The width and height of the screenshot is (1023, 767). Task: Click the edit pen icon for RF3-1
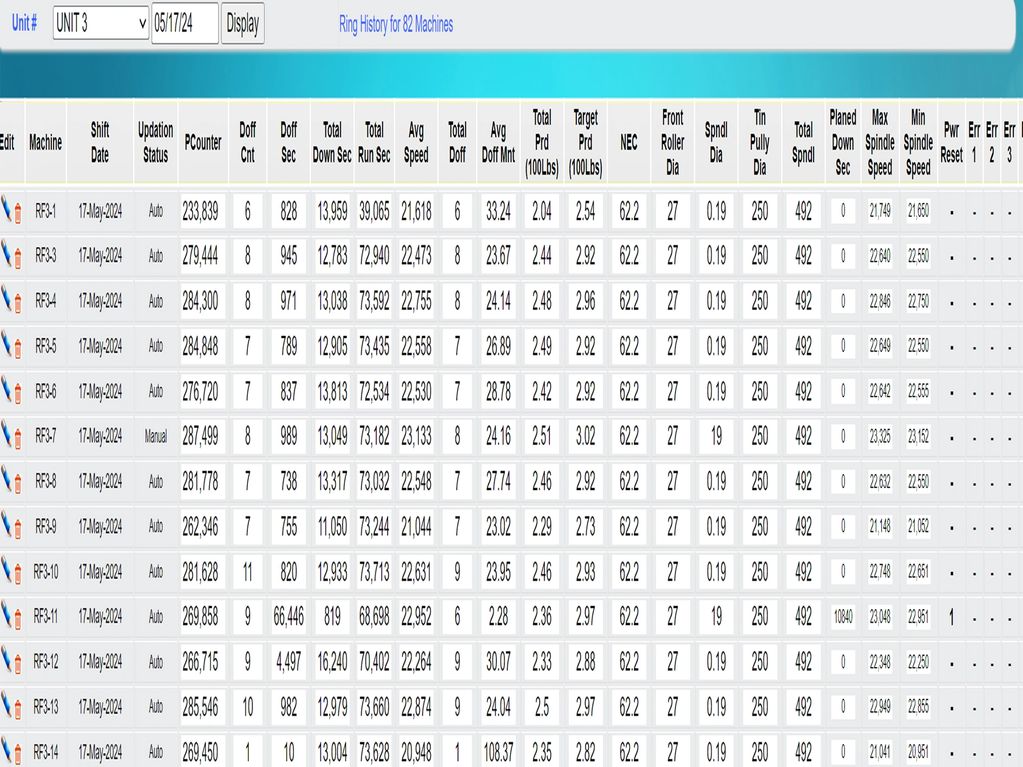click(x=6, y=211)
